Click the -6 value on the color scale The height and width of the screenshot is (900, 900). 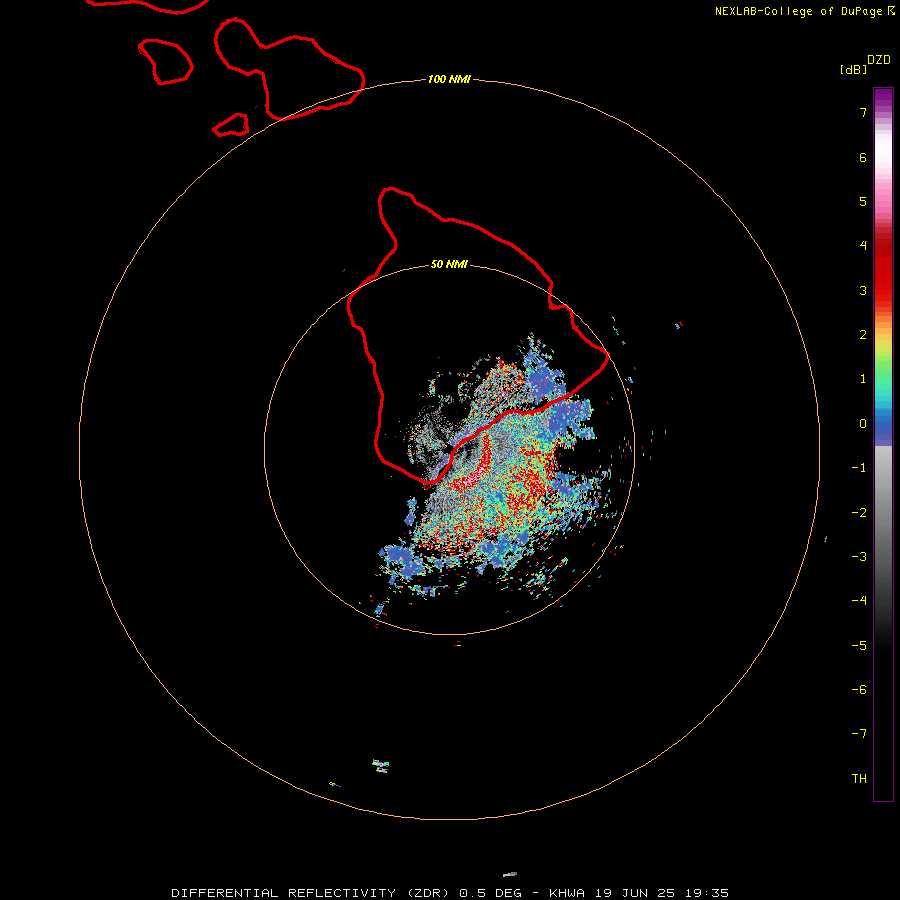tap(859, 690)
